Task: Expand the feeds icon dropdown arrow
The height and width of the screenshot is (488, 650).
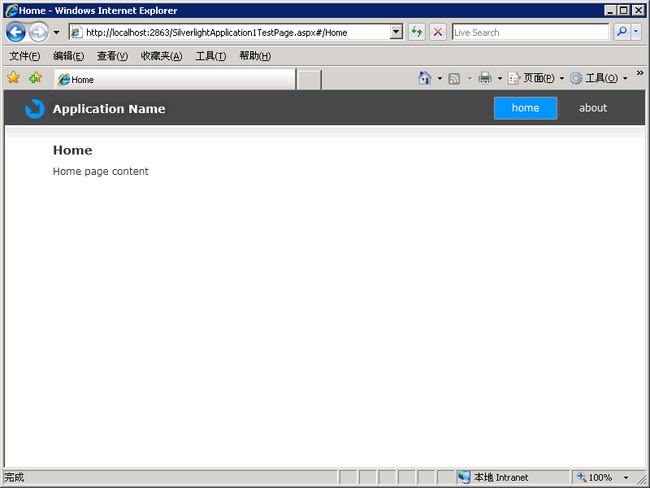Action: [x=470, y=78]
